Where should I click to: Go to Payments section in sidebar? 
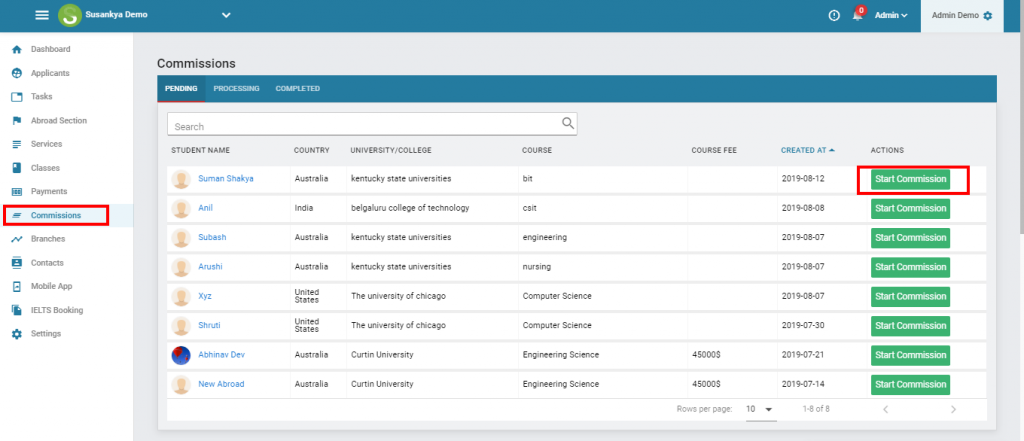(x=48, y=191)
